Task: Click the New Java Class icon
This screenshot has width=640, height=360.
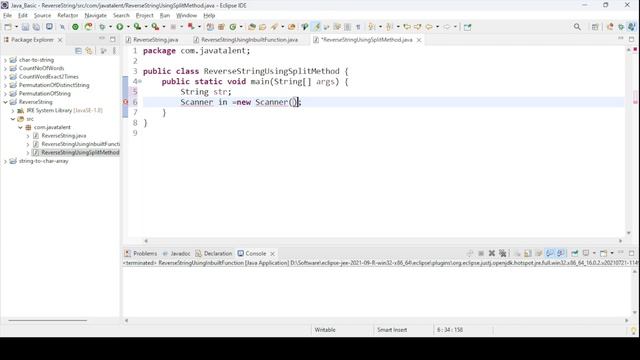Action: tap(233, 27)
